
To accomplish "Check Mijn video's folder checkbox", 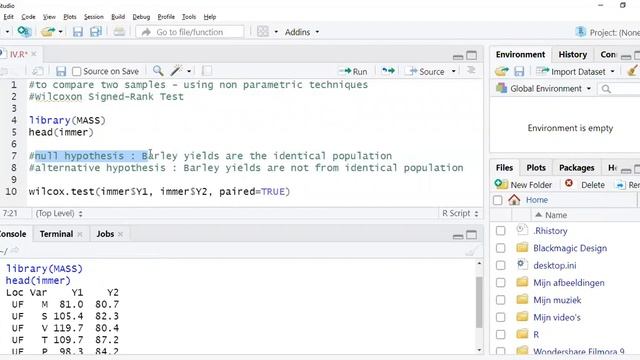I will tap(500, 317).
